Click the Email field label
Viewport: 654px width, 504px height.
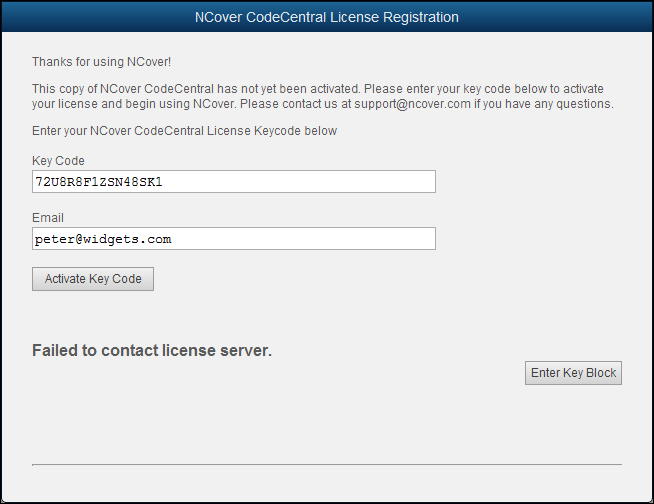click(x=48, y=218)
